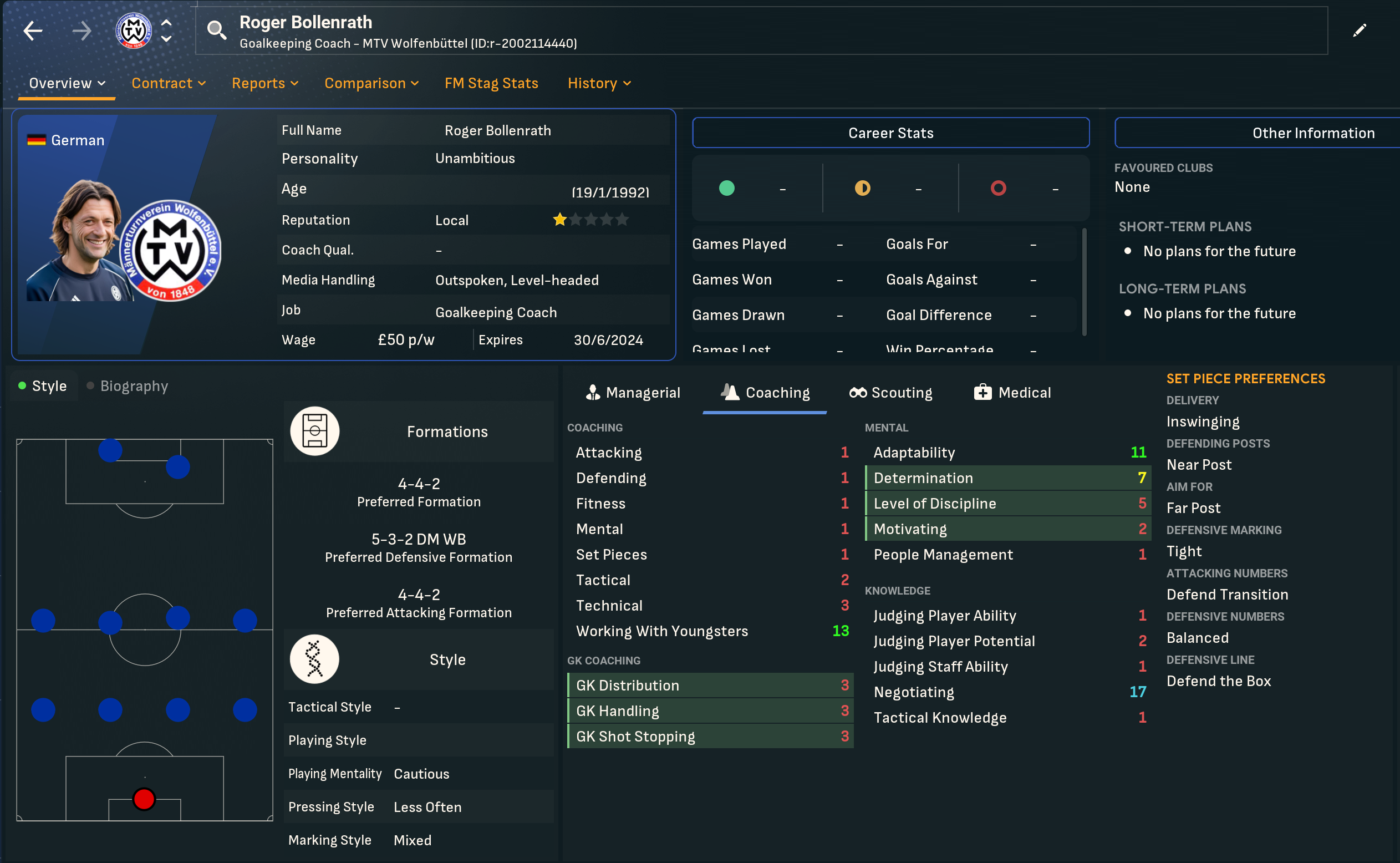Viewport: 1400px width, 863px height.
Task: Click the search magnifier icon
Action: point(216,29)
